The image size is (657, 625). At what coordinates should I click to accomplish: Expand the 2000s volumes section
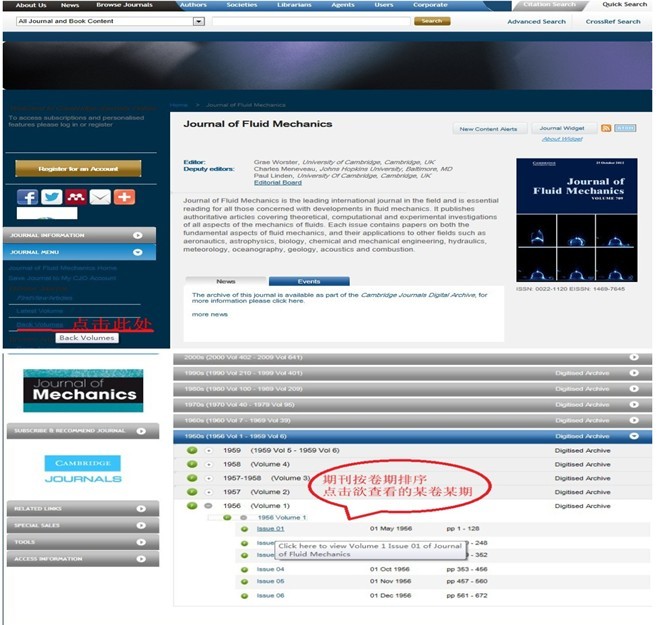pos(634,357)
